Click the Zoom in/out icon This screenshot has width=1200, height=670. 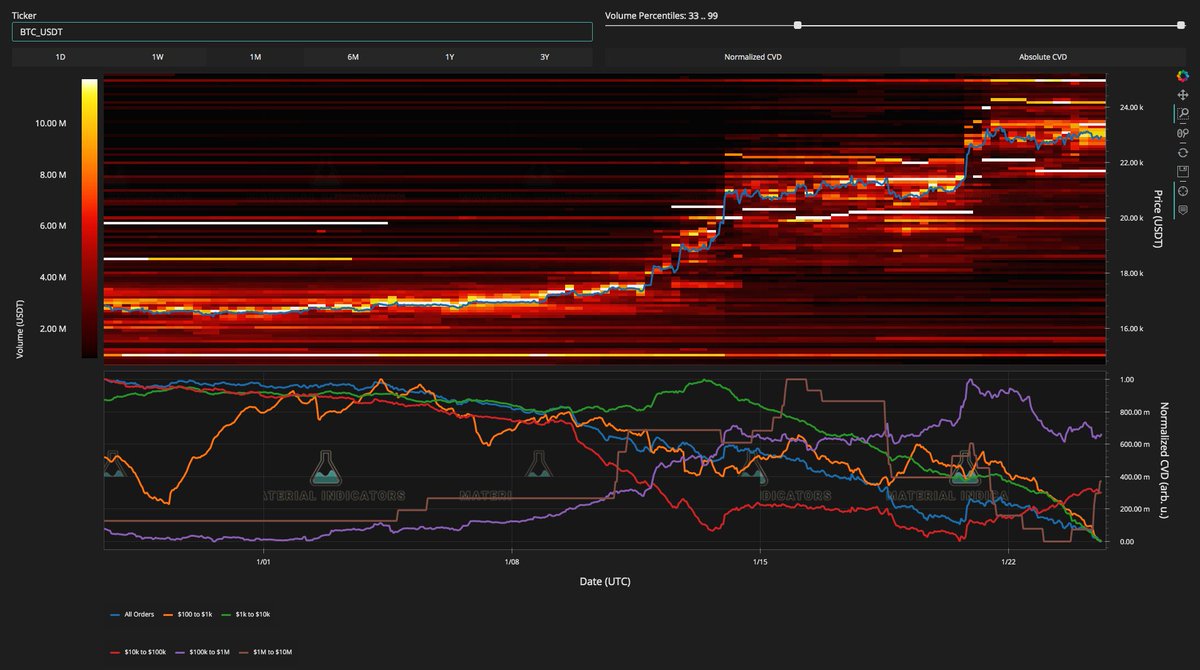coord(1183,132)
